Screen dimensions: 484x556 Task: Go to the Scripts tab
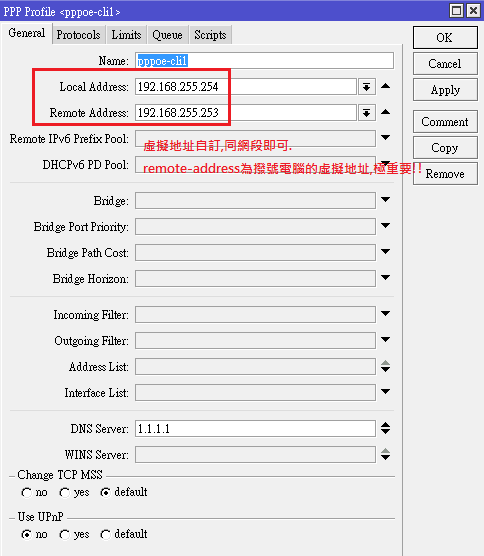click(210, 35)
